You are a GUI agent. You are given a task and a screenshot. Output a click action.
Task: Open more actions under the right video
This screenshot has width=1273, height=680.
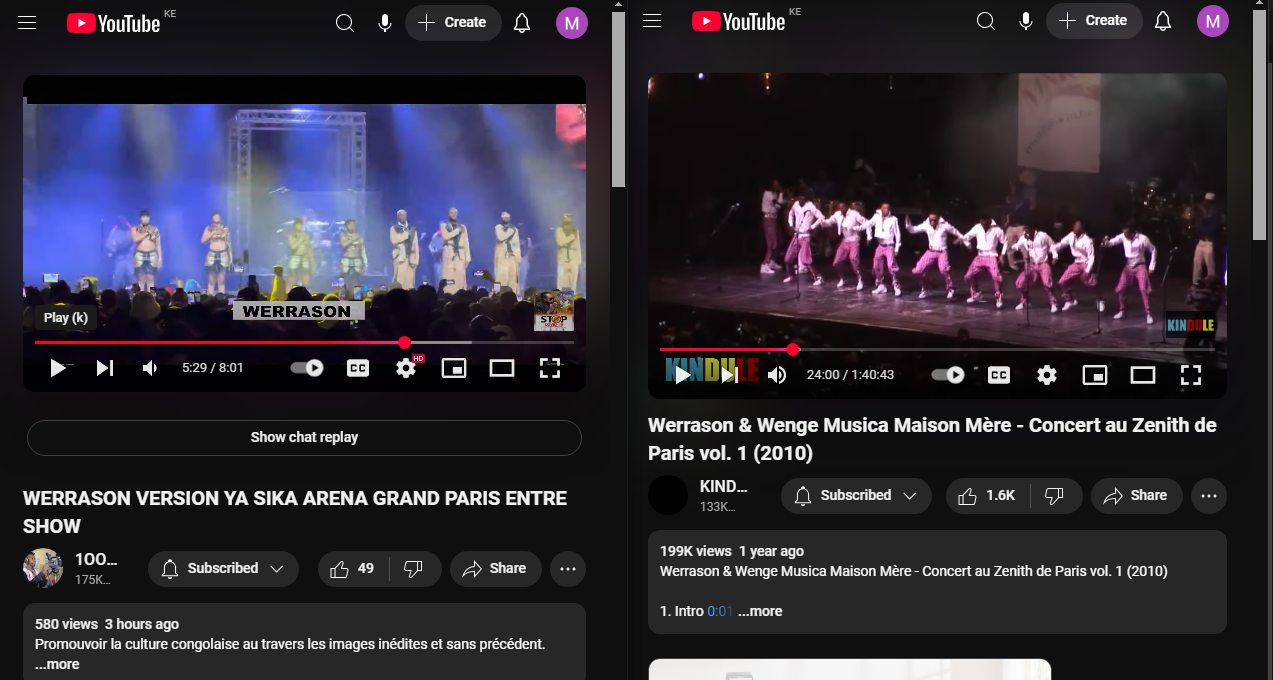click(x=1209, y=495)
